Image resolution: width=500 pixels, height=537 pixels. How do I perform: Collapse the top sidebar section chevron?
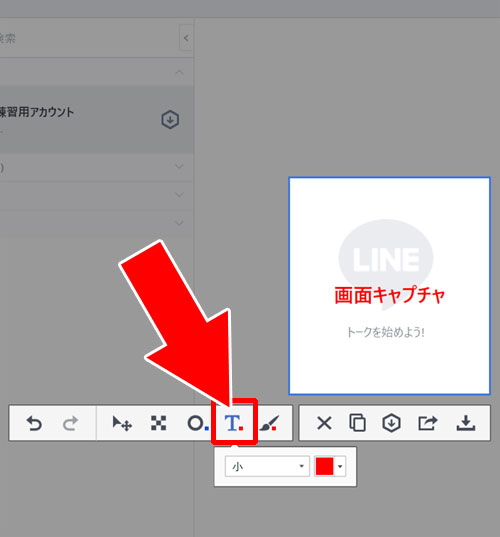(x=179, y=72)
